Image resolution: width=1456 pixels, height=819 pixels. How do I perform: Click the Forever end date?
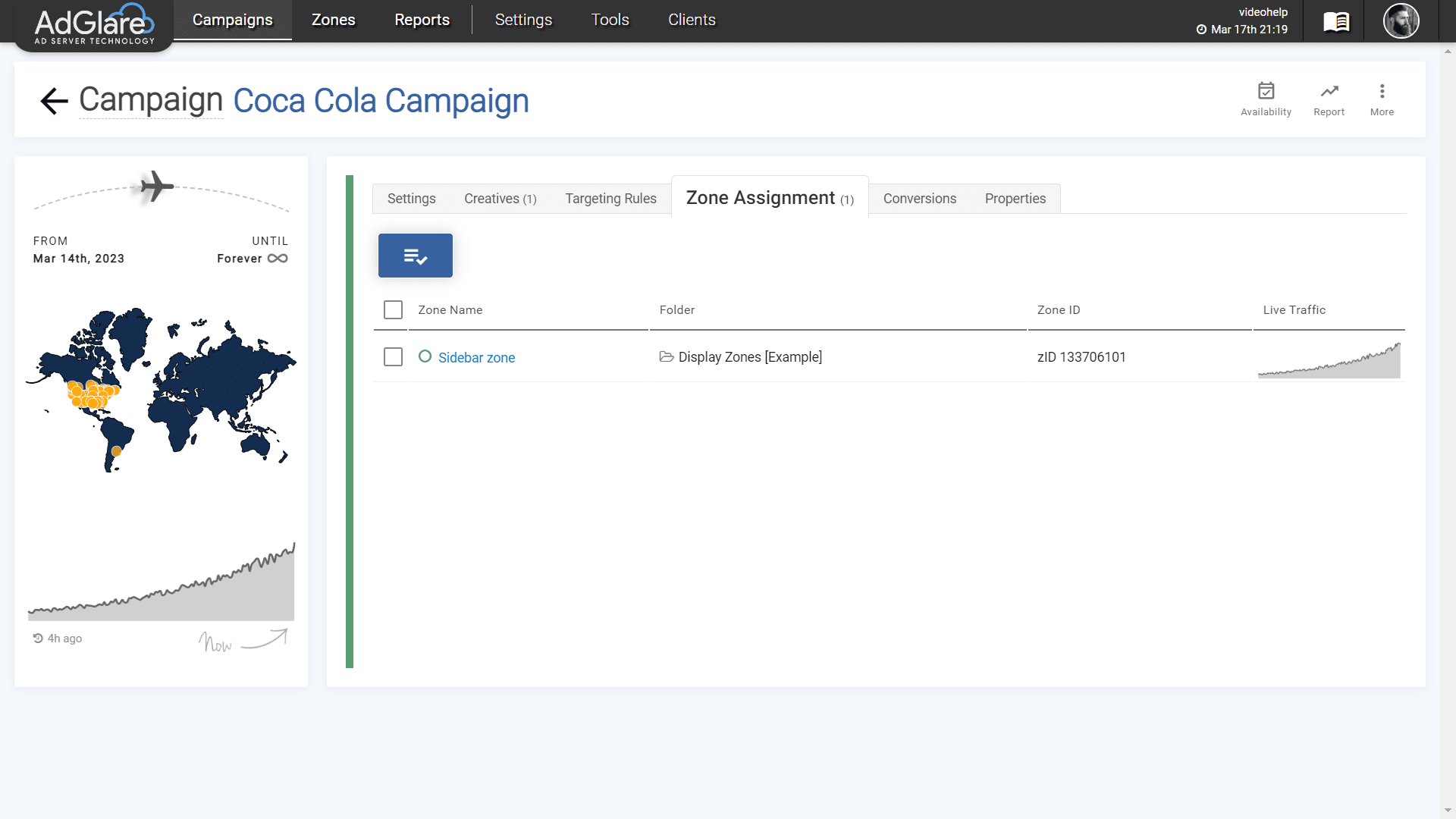[x=239, y=259]
